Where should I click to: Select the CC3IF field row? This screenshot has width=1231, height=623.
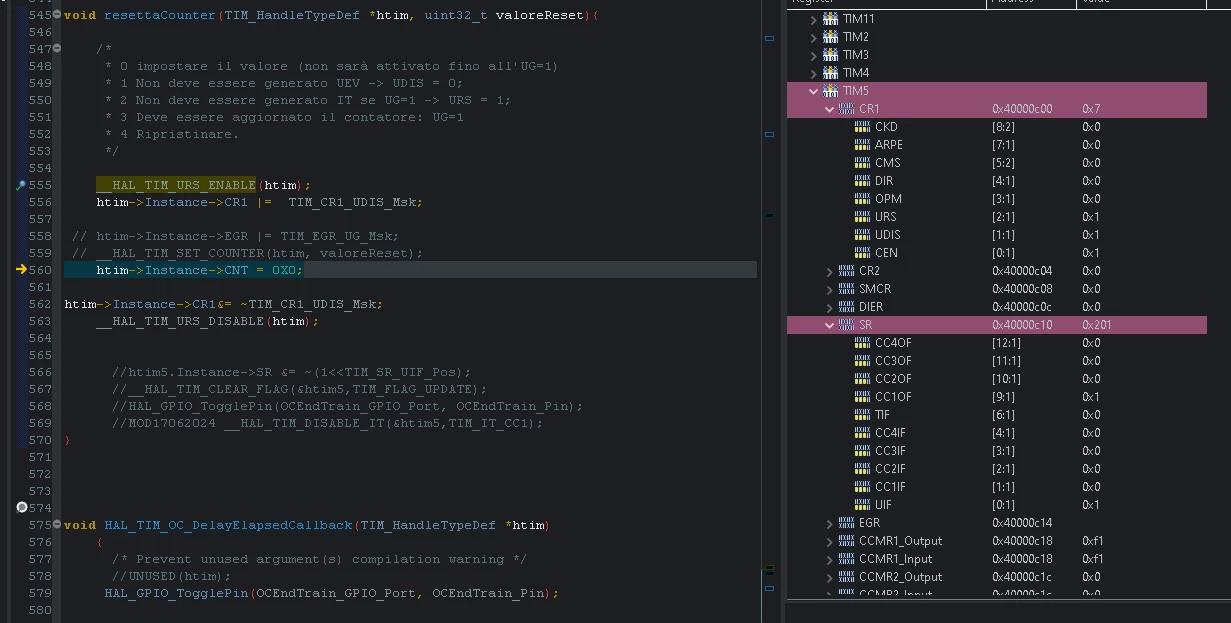(x=997, y=451)
